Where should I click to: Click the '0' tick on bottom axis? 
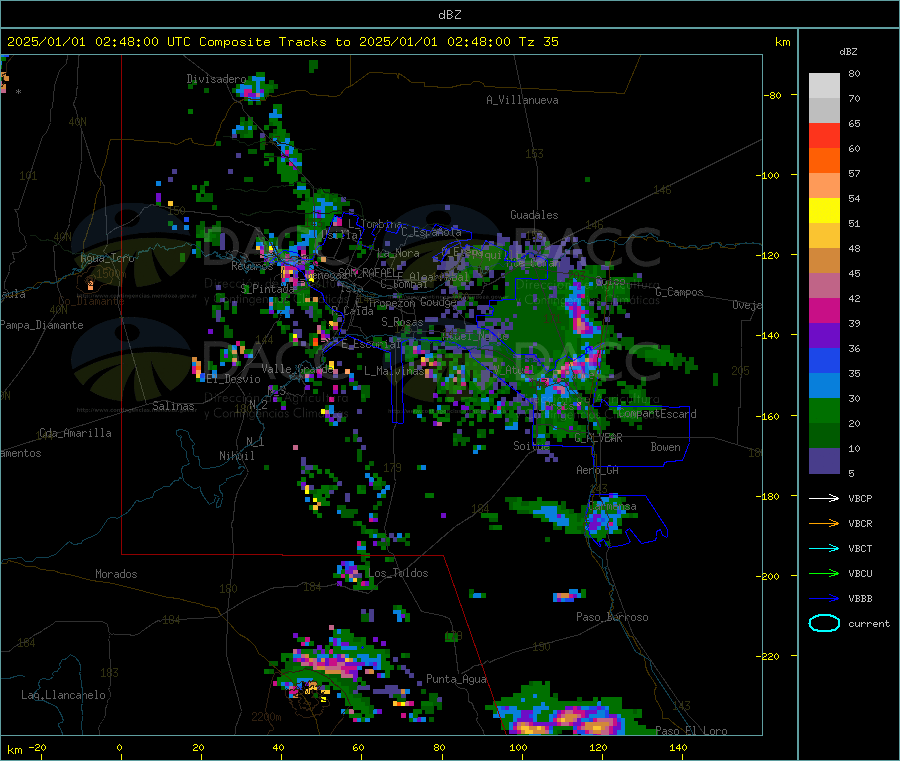[119, 747]
